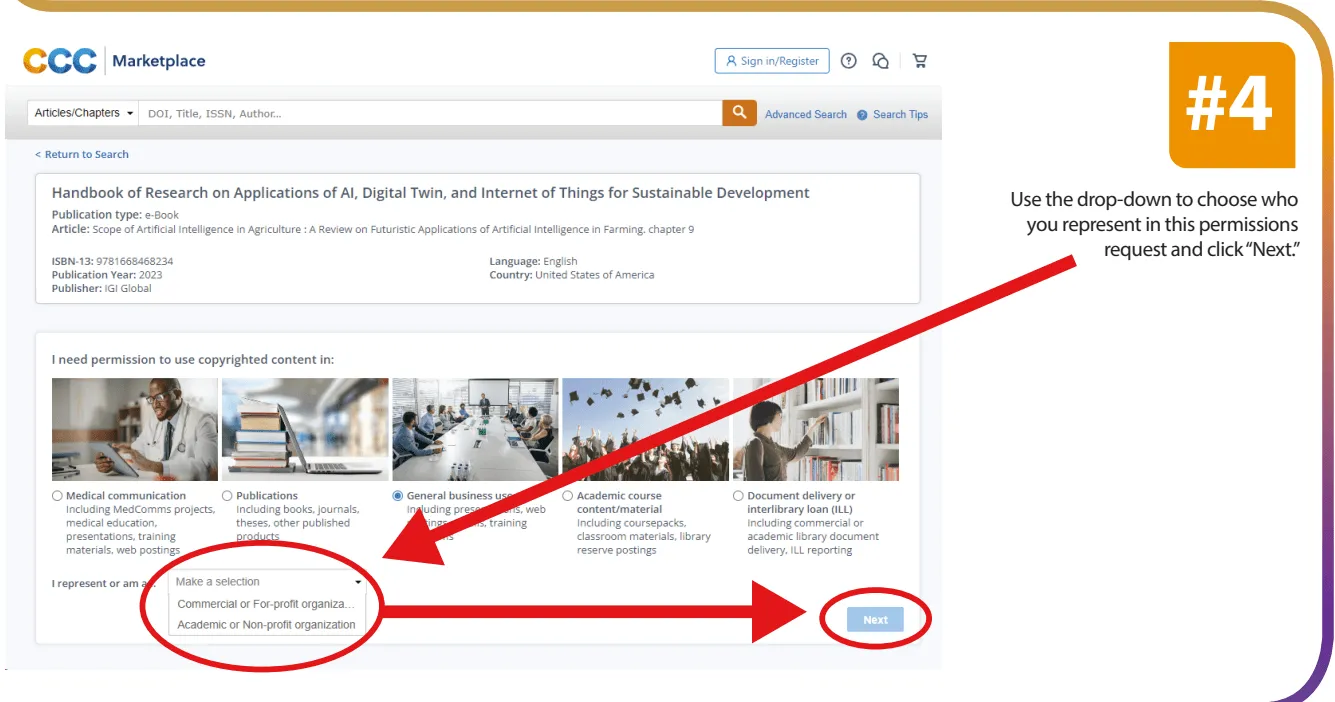Viewport: 1335px width, 702px height.
Task: Click the Return to Search link
Action: click(81, 154)
